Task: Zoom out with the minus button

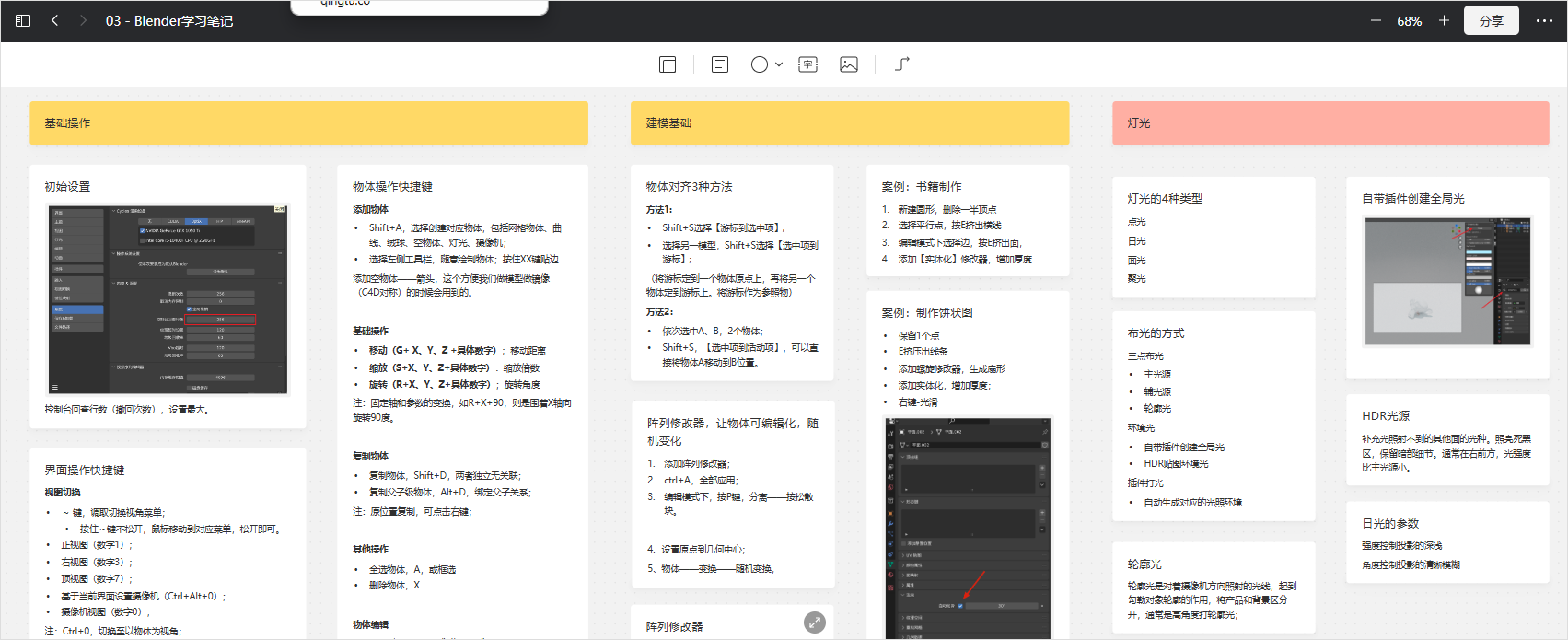Action: [x=1376, y=20]
